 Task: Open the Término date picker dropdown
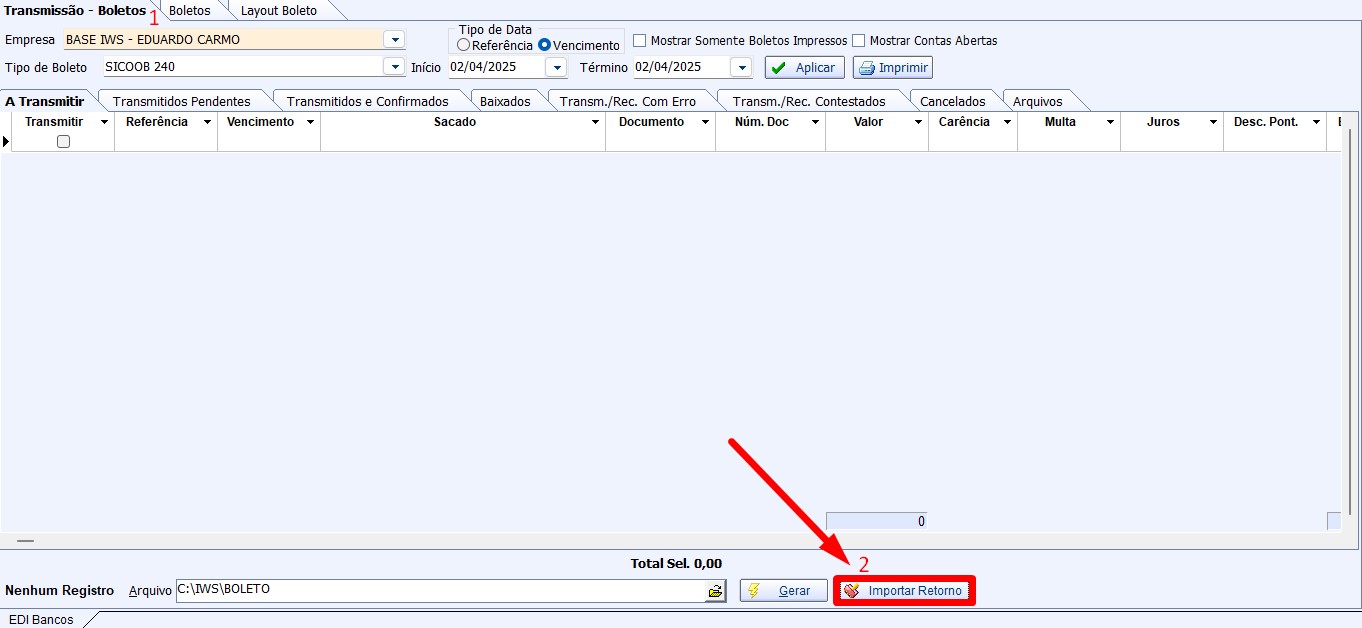coord(740,67)
